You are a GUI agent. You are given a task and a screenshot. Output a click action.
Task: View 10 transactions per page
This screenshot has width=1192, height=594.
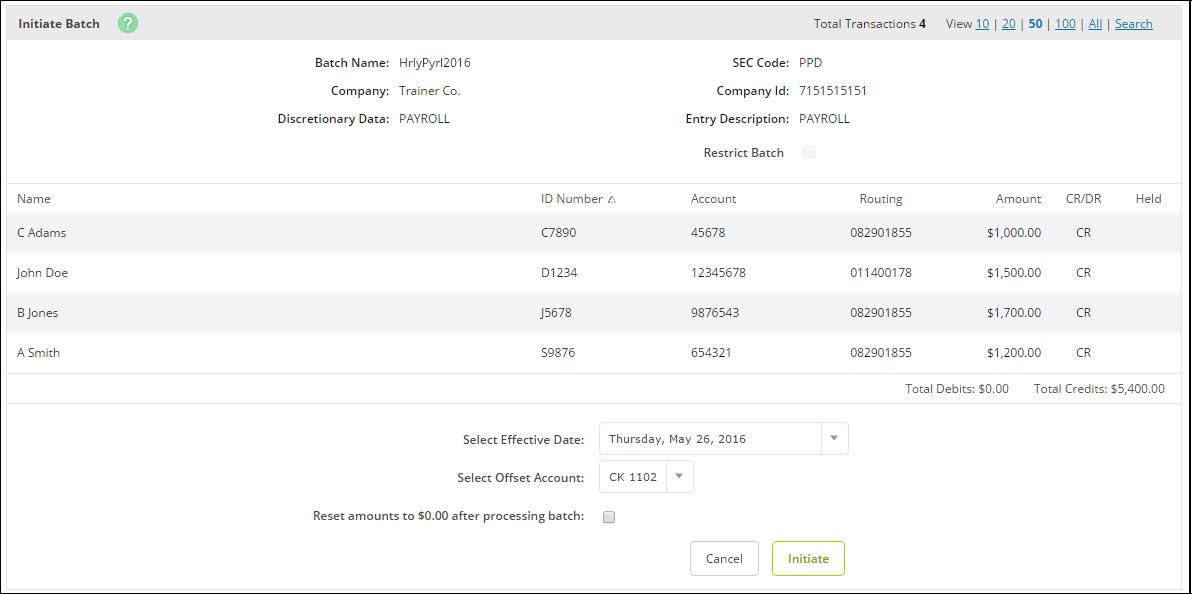(x=982, y=24)
